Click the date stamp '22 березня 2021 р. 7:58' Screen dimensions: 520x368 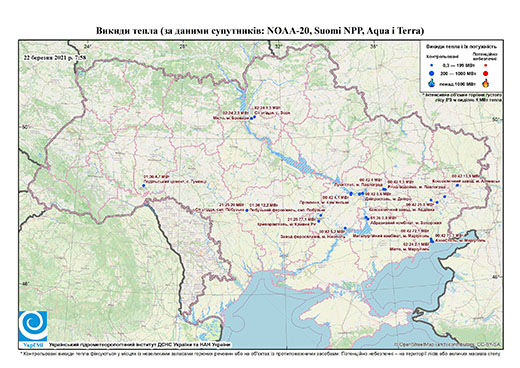(55, 57)
